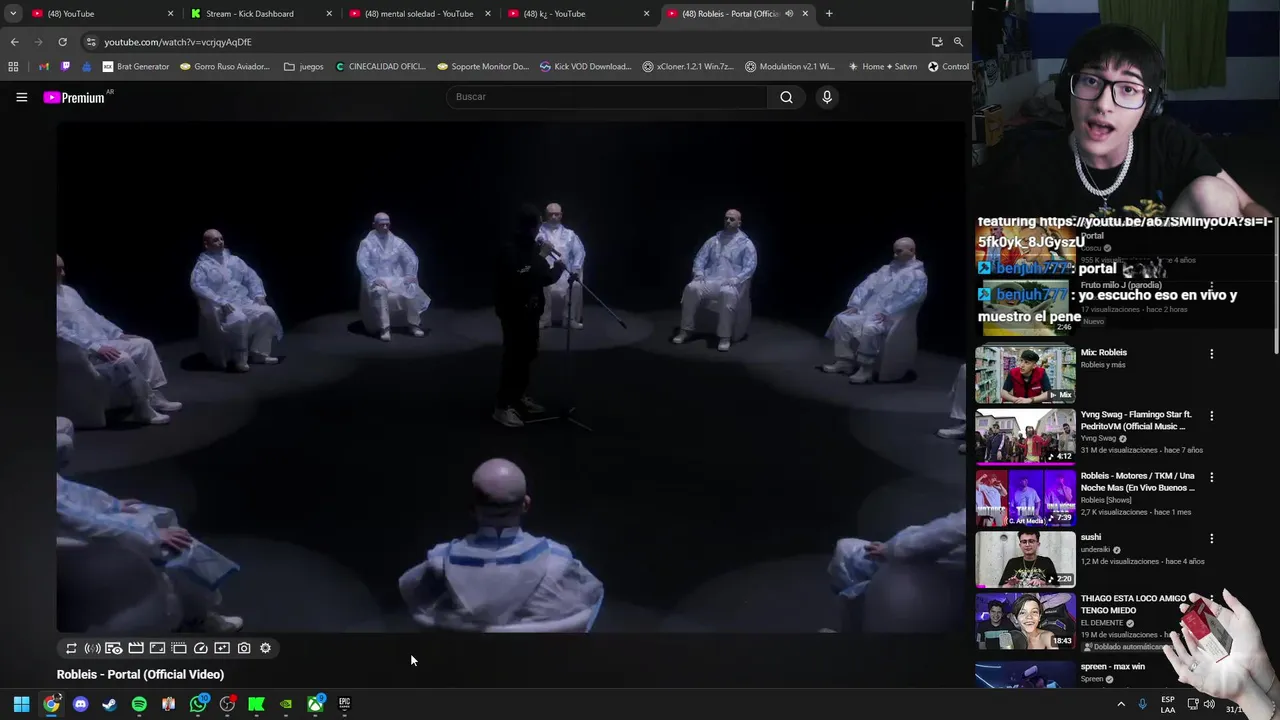This screenshot has height=720, width=1280.
Task: Click the Portal music video player
Action: (511, 376)
